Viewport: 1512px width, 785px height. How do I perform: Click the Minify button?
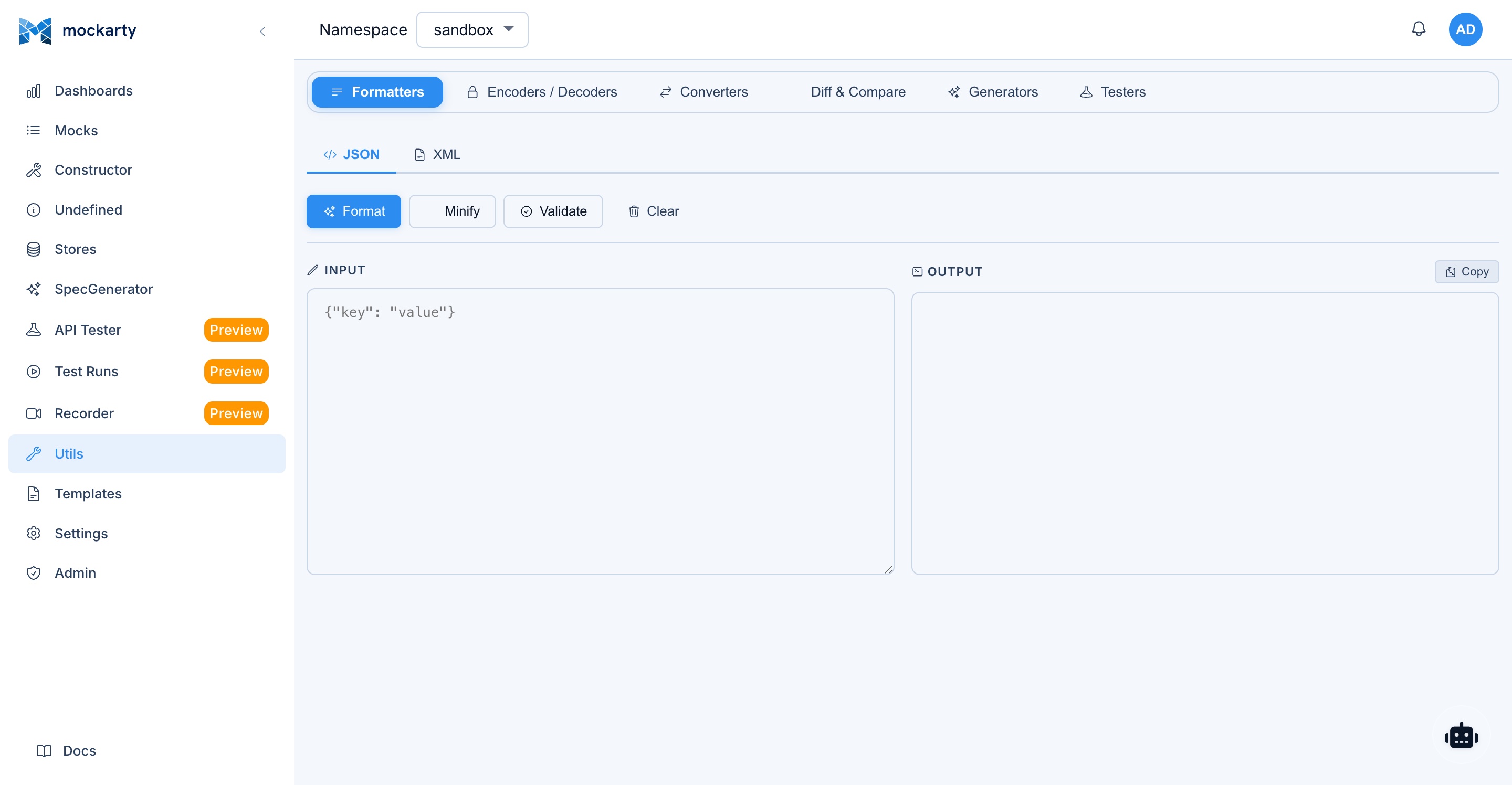452,211
